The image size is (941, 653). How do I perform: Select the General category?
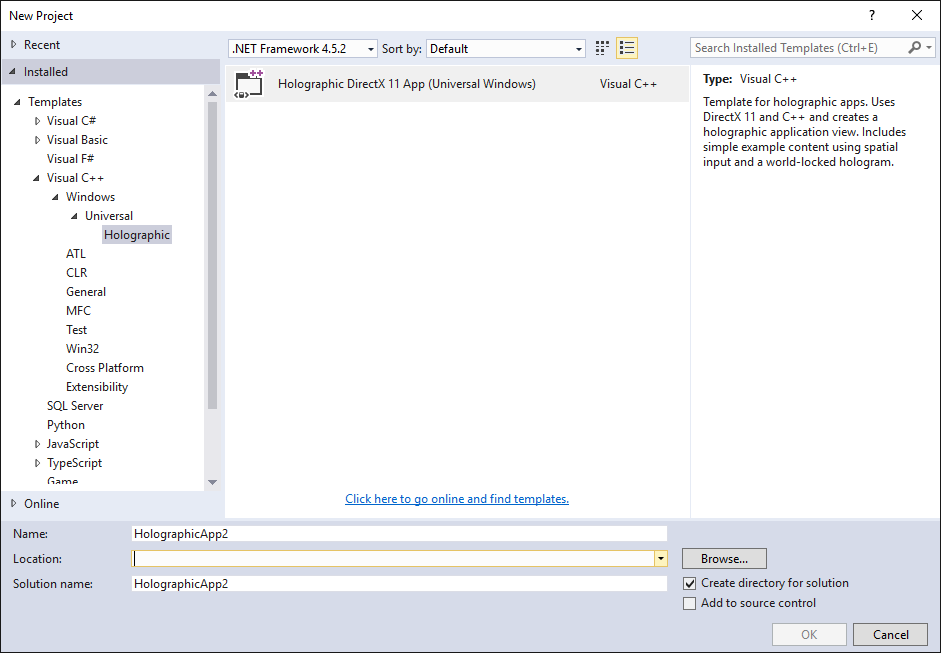point(86,292)
